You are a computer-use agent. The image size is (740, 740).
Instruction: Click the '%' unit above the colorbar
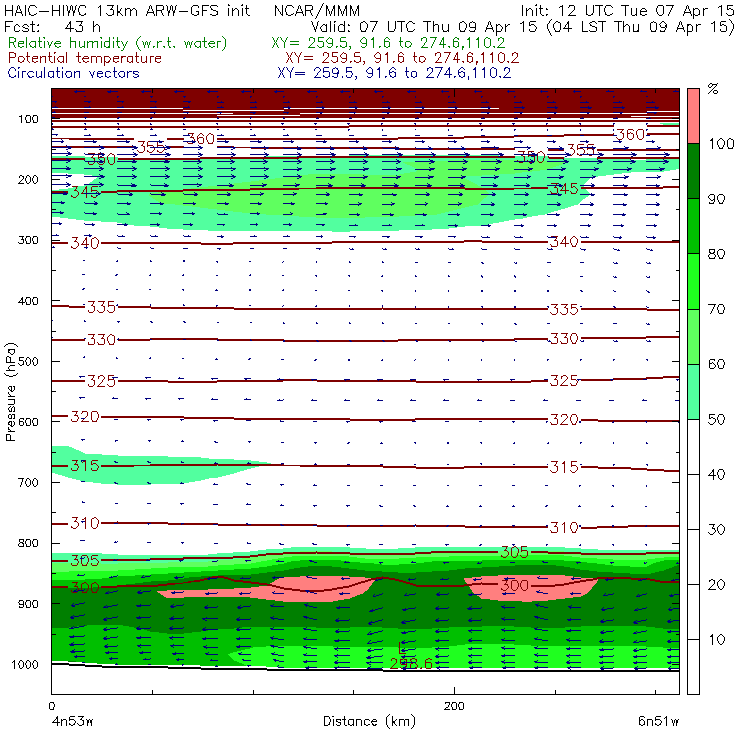click(713, 88)
